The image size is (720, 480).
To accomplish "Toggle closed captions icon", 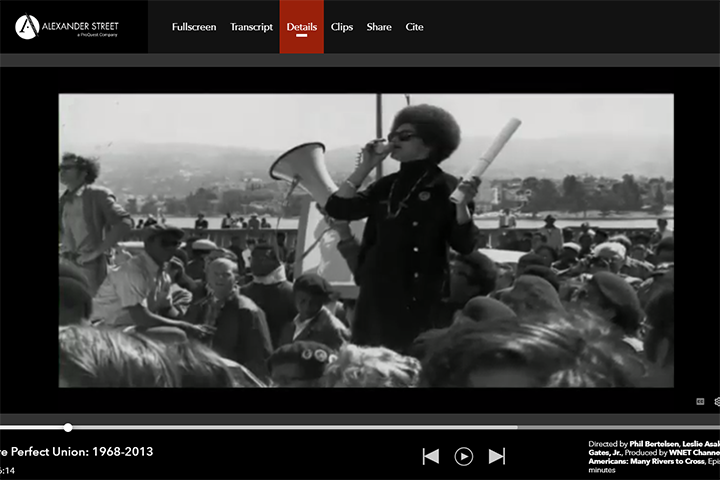I will click(x=700, y=401).
